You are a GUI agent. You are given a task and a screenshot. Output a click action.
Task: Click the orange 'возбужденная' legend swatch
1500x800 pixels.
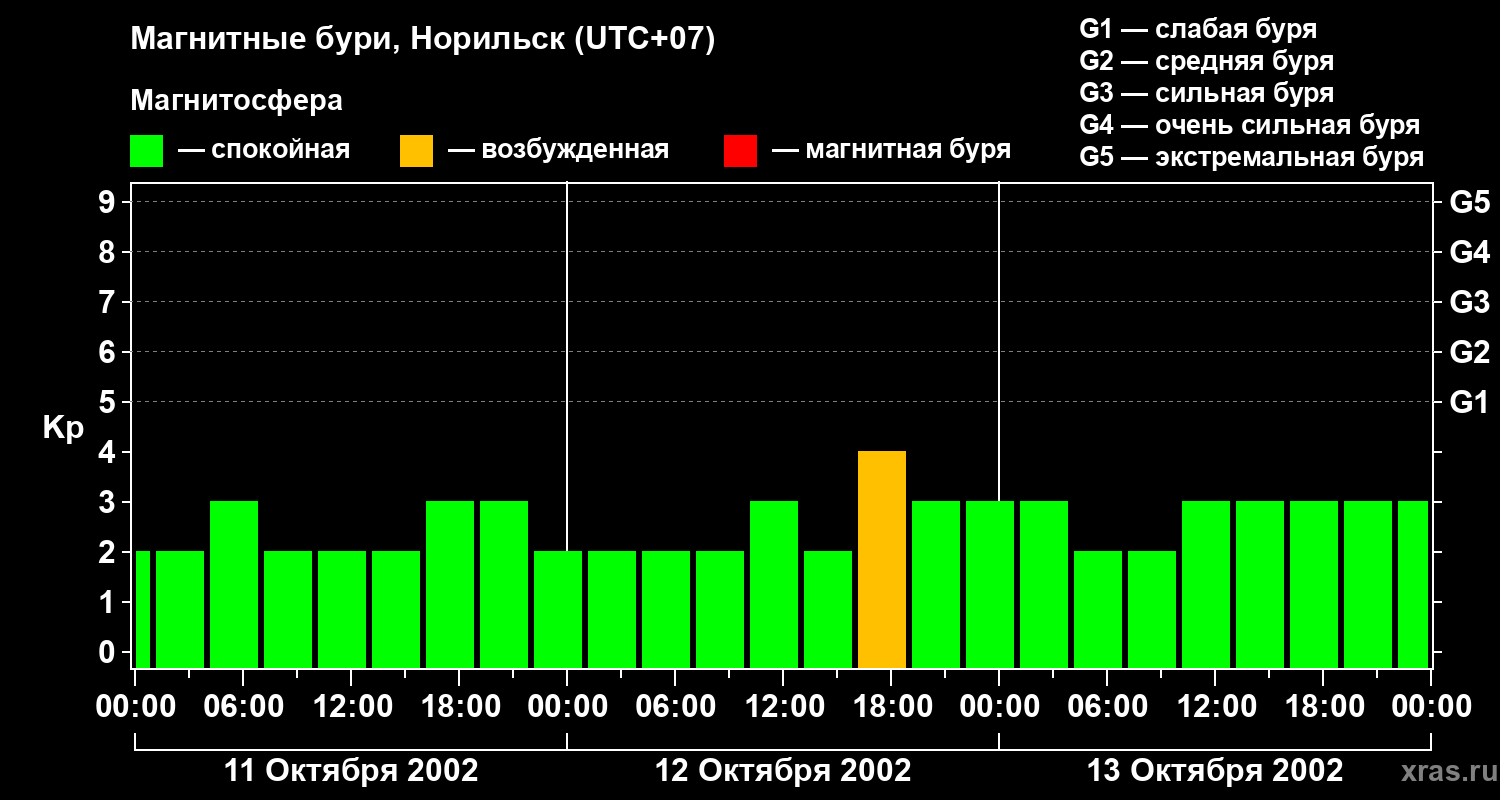coord(416,151)
